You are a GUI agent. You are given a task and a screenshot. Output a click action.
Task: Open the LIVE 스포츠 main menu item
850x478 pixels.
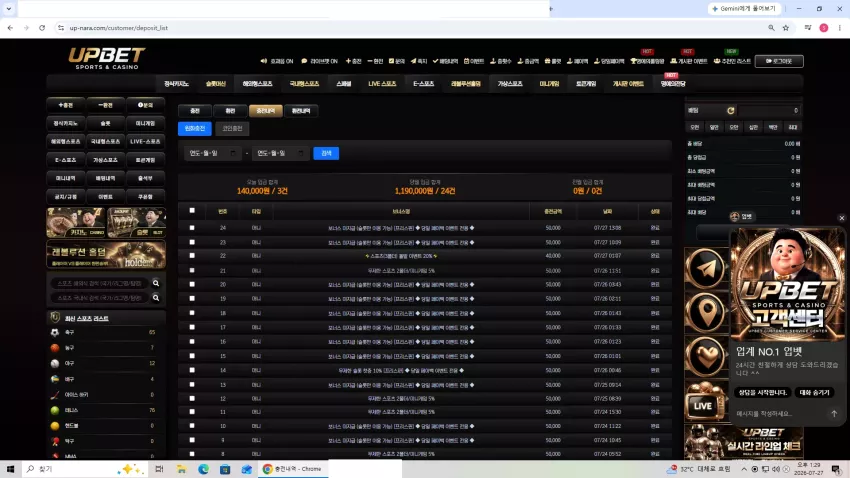382,84
